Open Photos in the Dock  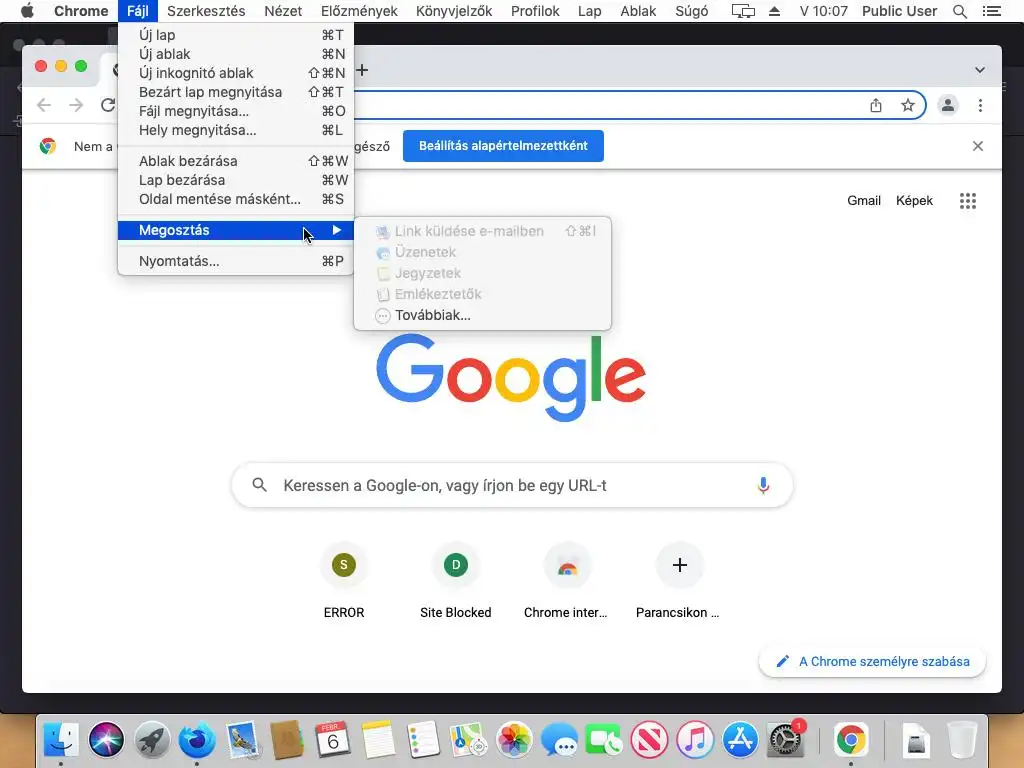514,739
